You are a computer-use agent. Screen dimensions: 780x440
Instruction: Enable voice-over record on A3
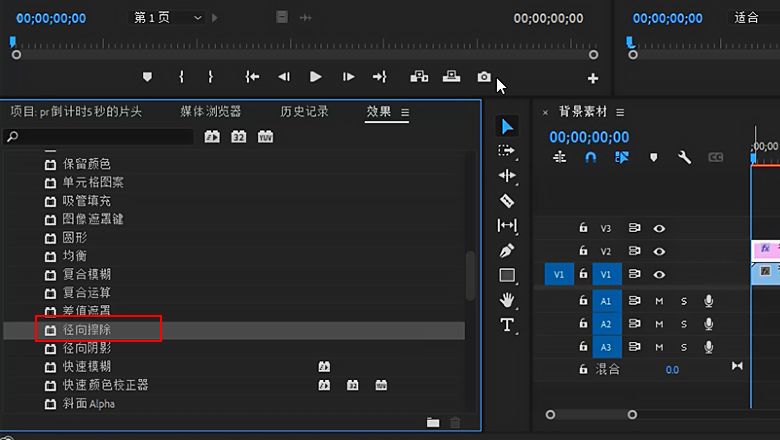(x=708, y=347)
